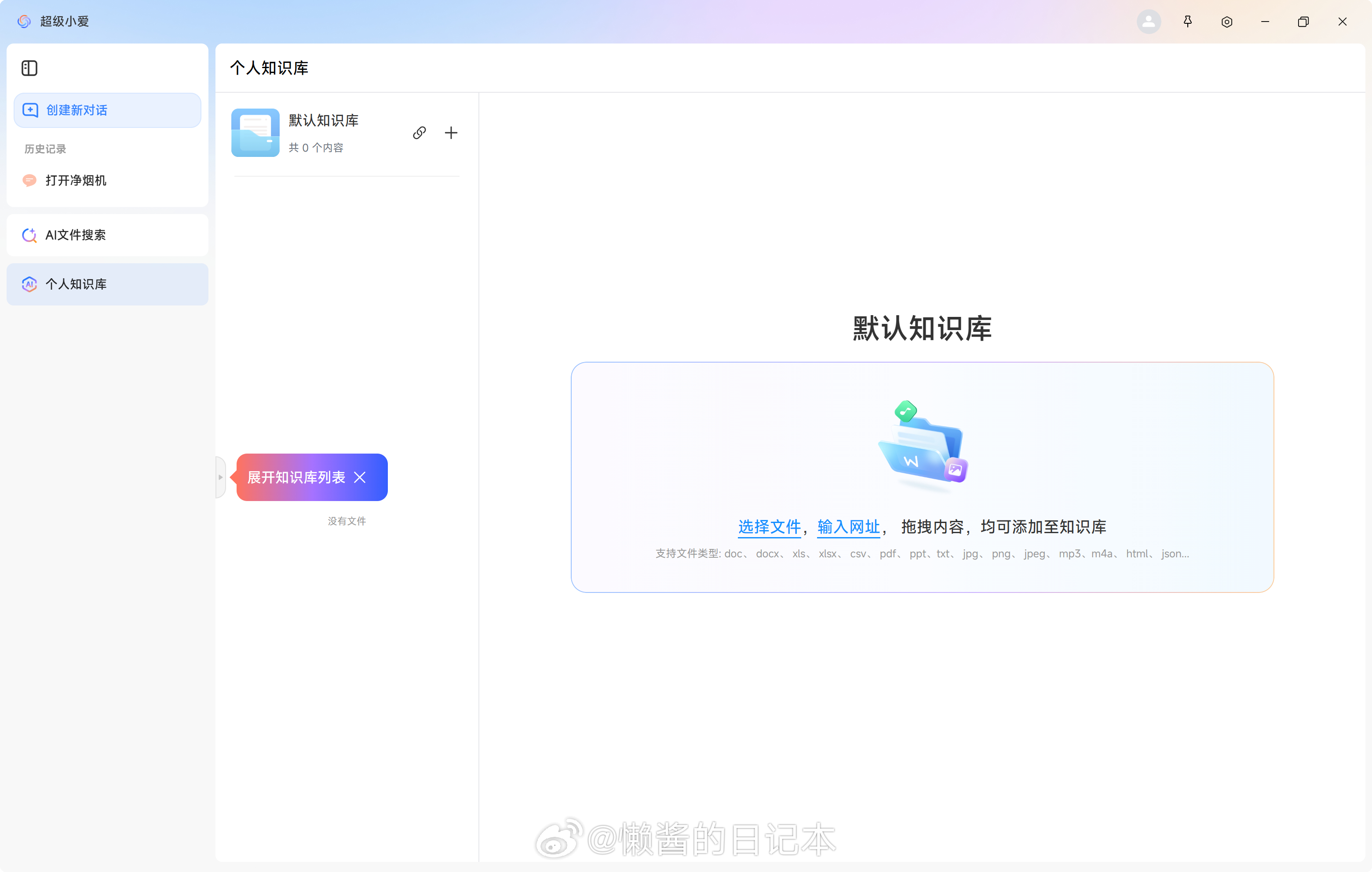1372x872 pixels.
Task: Click the link icon beside 默认知识库
Action: 420,133
